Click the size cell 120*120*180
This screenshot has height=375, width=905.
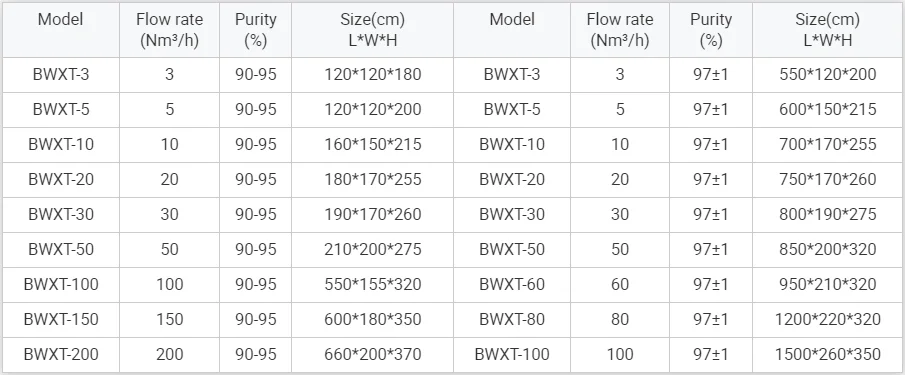pos(372,74)
